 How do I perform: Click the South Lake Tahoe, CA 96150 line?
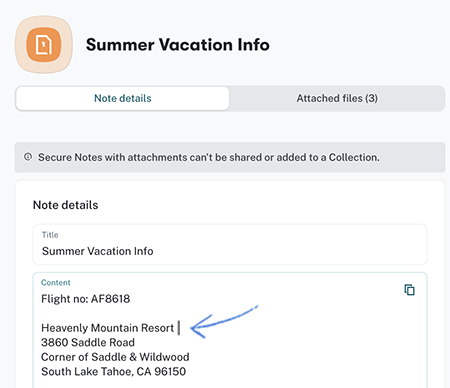[x=113, y=371]
